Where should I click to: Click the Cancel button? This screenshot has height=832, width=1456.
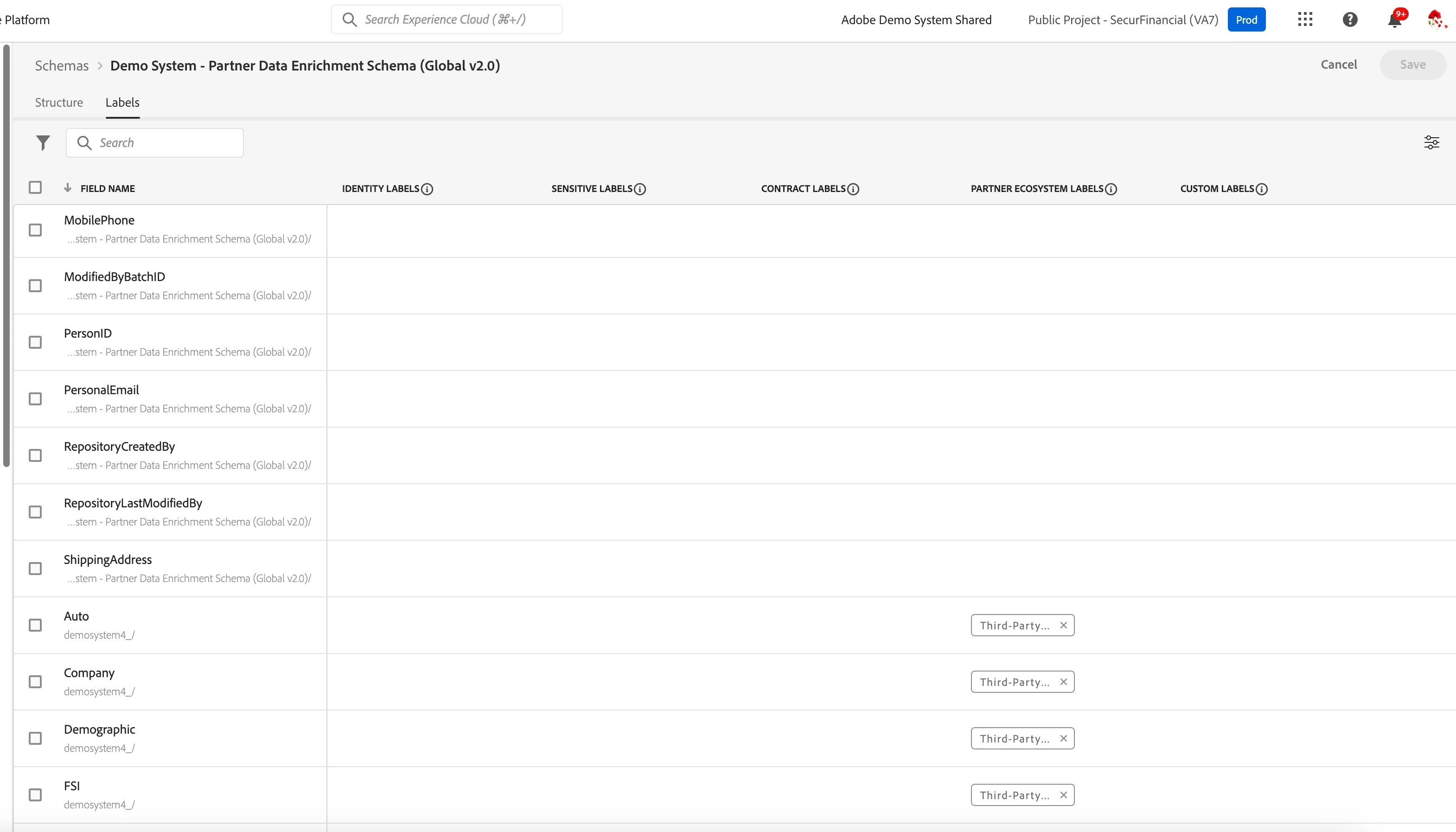(x=1338, y=64)
